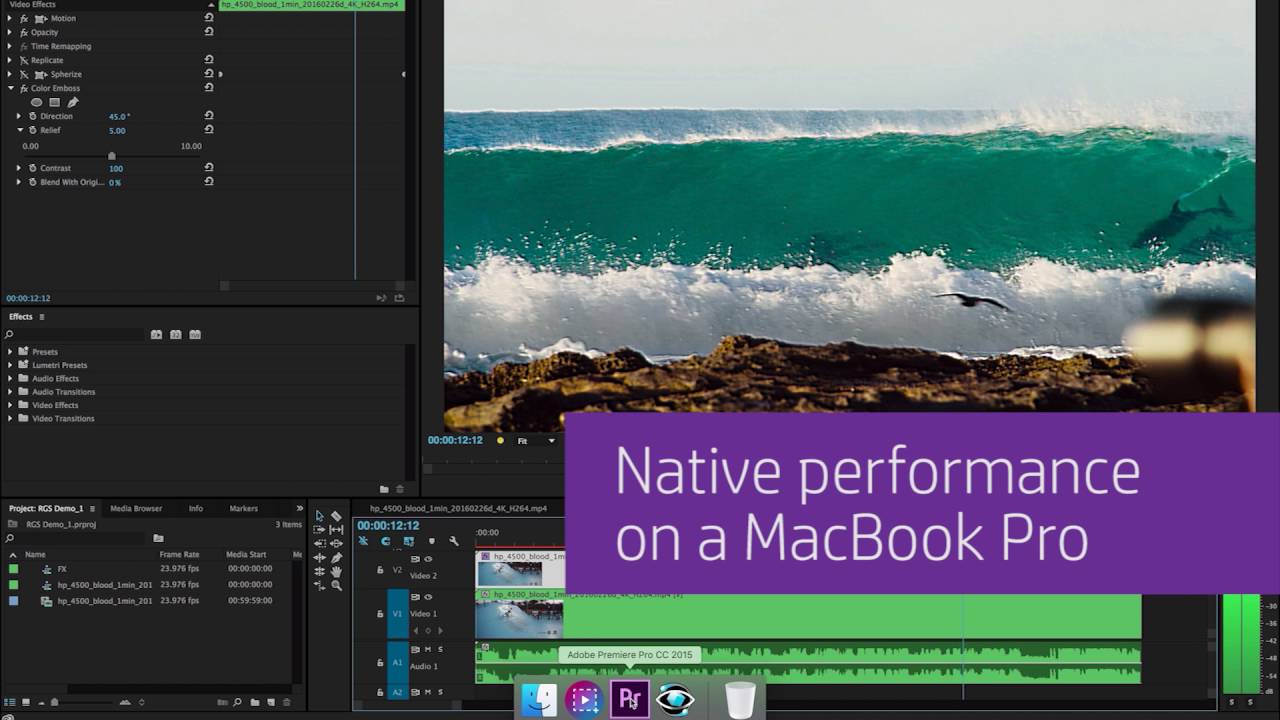Toggle lock on track V2

click(x=380, y=570)
